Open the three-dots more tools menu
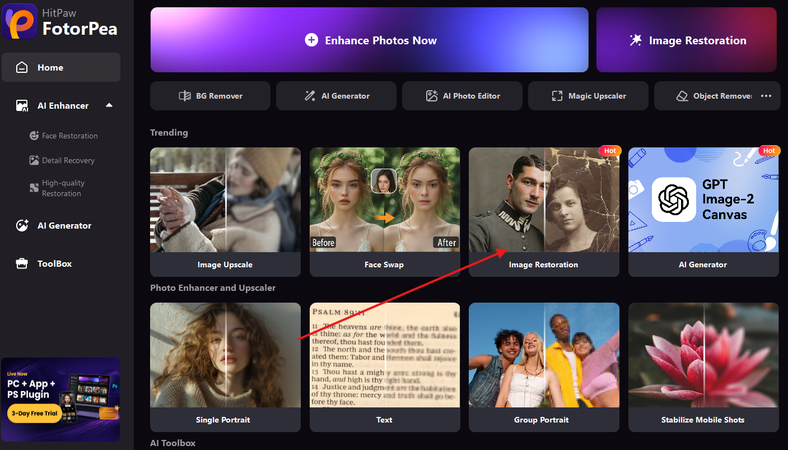788x450 pixels. 766,96
